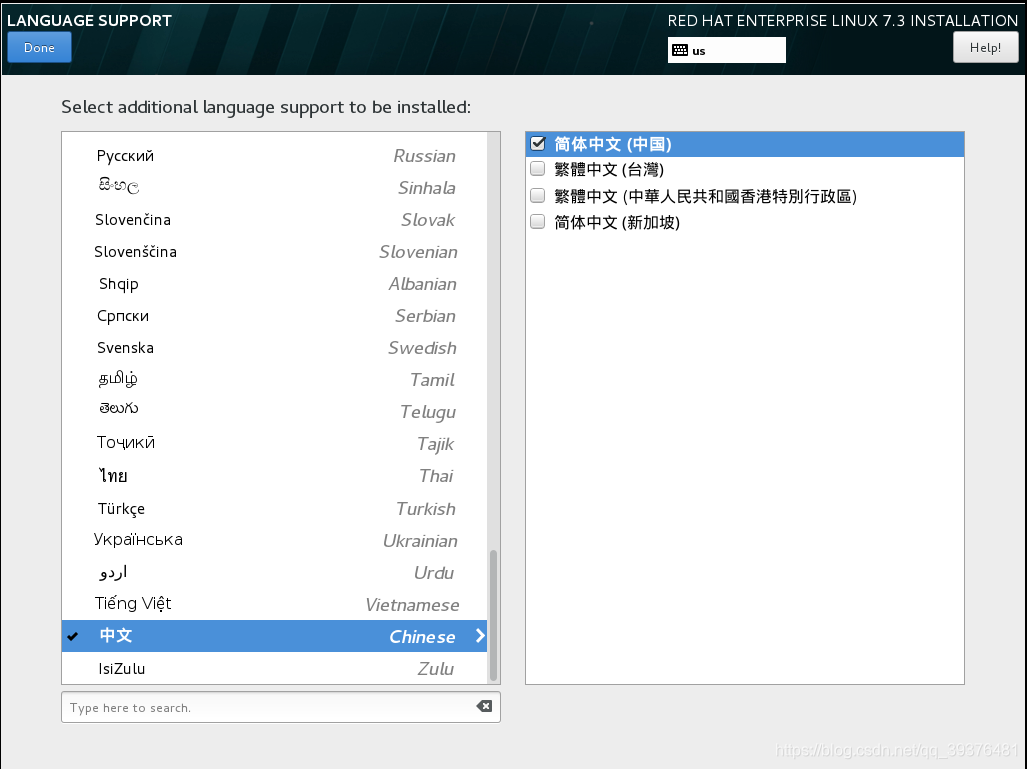Select Русский Russian language row
Image resolution: width=1027 pixels, height=769 pixels.
pos(274,156)
